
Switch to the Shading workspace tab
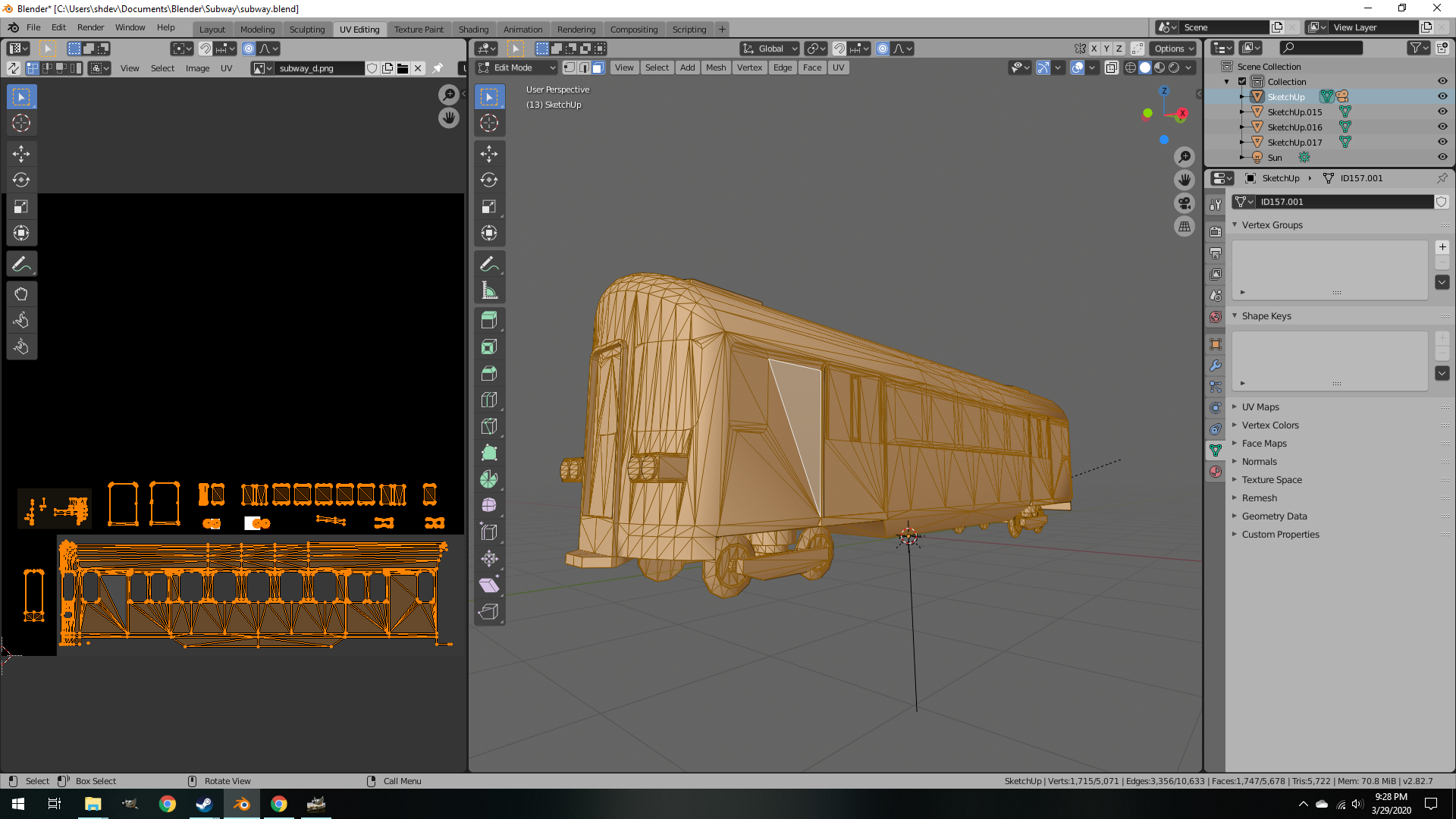click(x=473, y=30)
